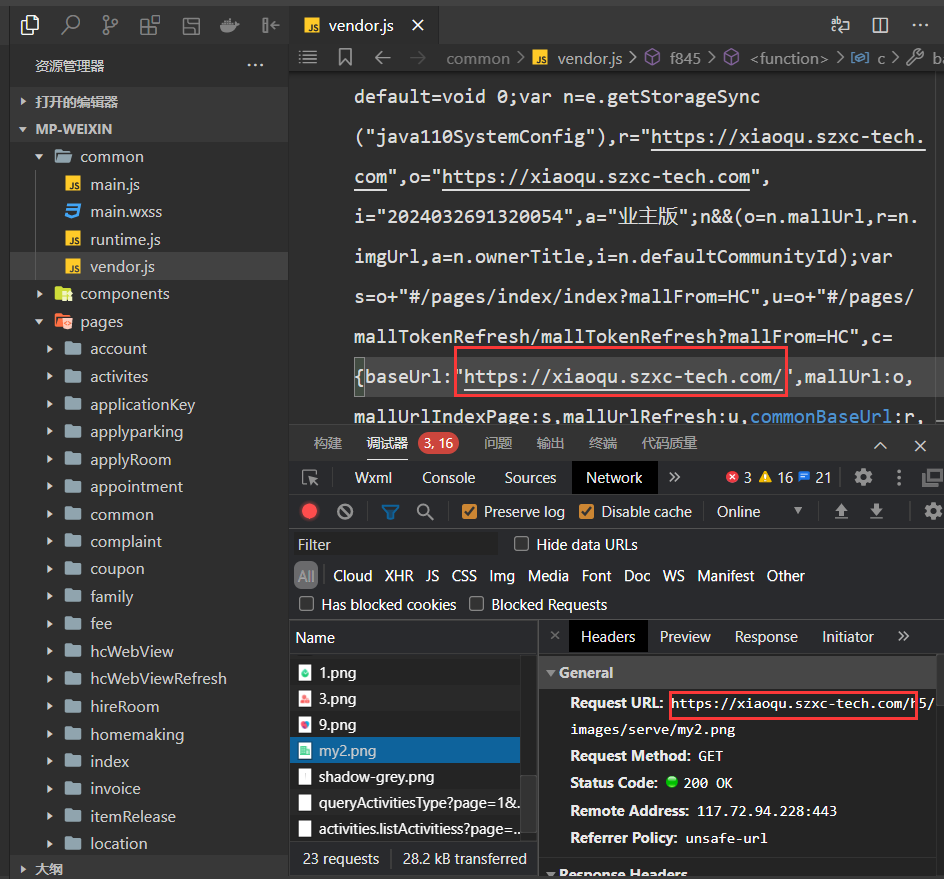The width and height of the screenshot is (944, 879).
Task: Switch to the 问题 panel tab
Action: pos(498,444)
